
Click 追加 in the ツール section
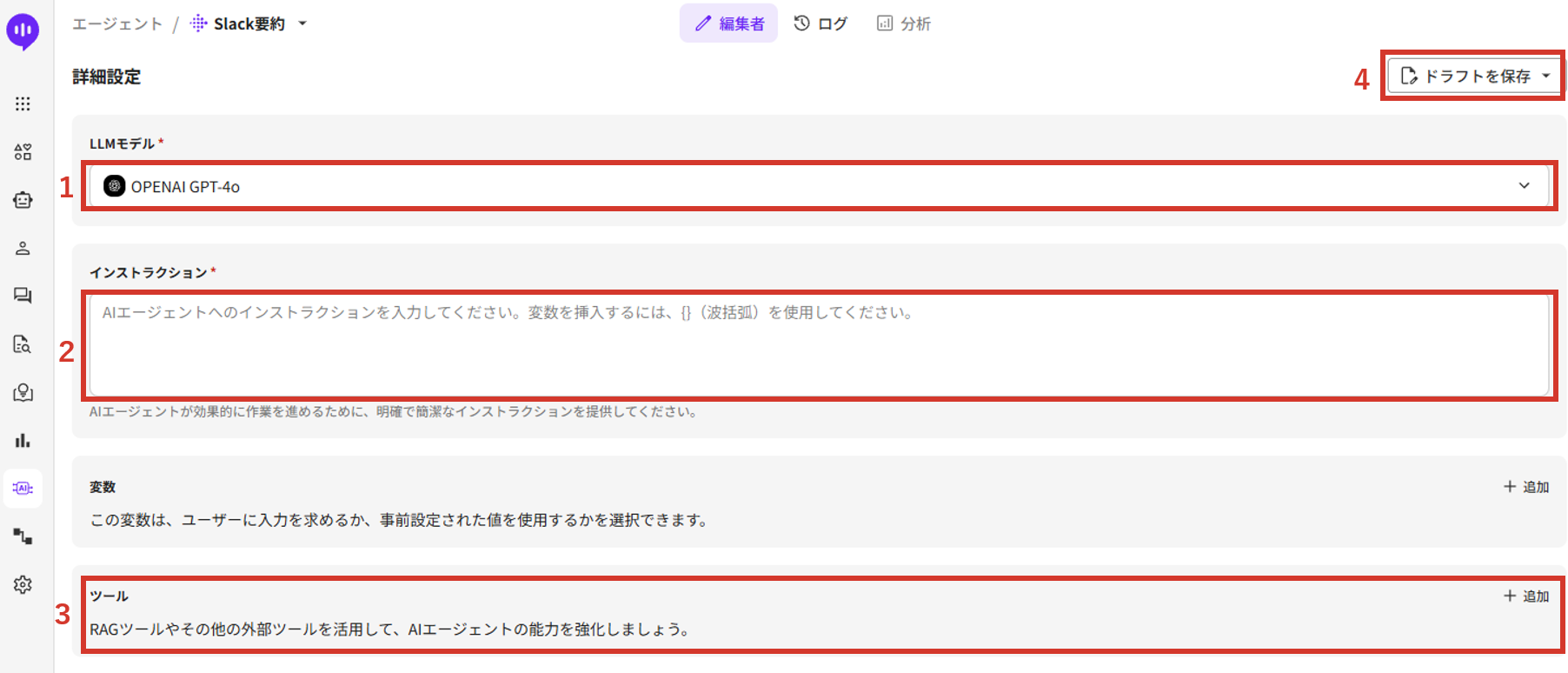point(1526,596)
